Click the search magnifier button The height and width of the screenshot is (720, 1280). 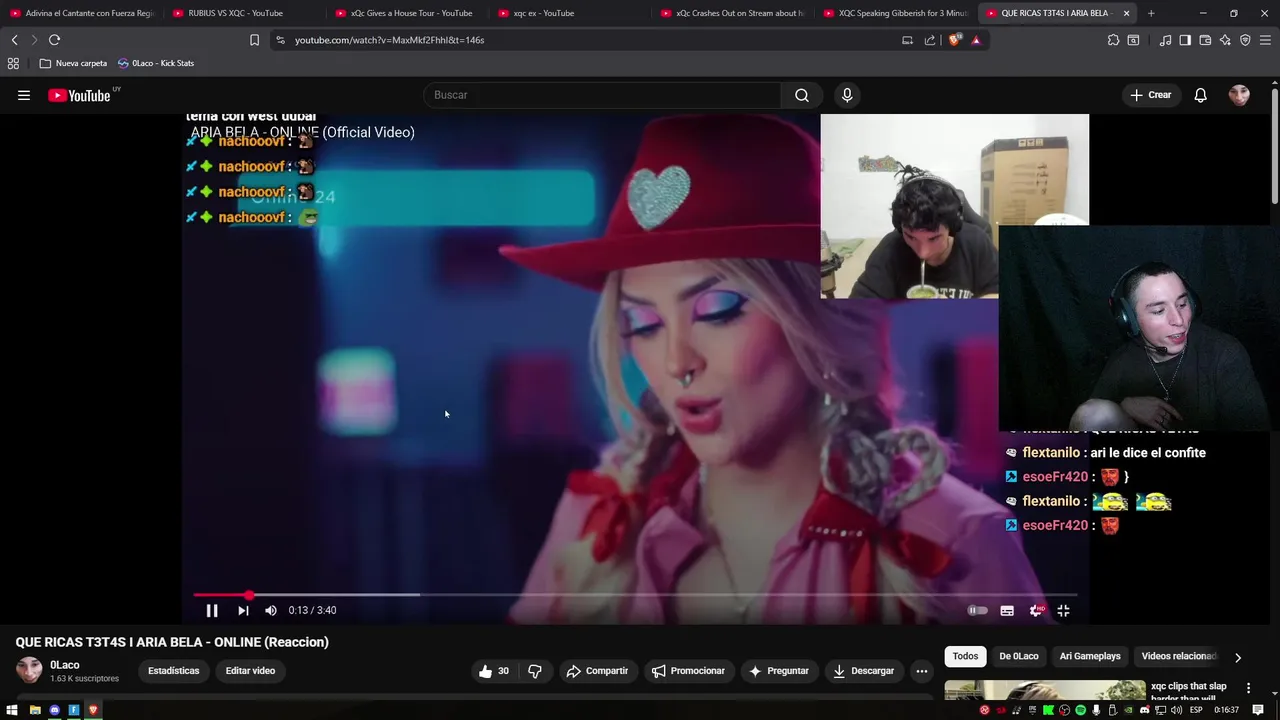pyautogui.click(x=802, y=95)
